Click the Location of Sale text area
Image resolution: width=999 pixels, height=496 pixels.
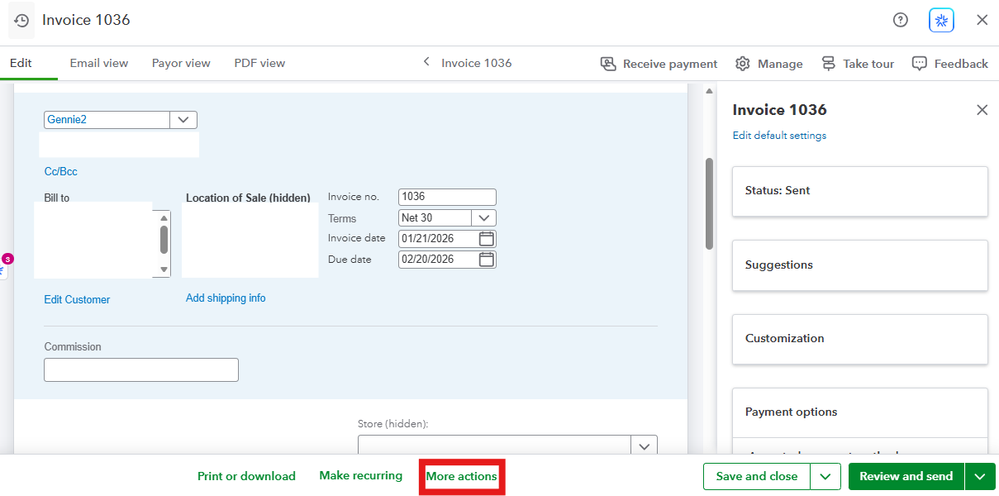click(x=250, y=241)
